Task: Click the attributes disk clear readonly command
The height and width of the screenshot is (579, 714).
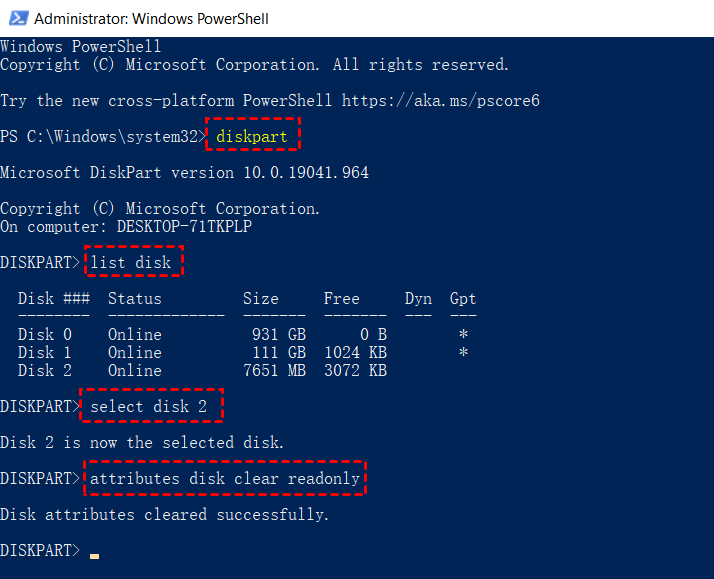Action: pyautogui.click(x=225, y=479)
